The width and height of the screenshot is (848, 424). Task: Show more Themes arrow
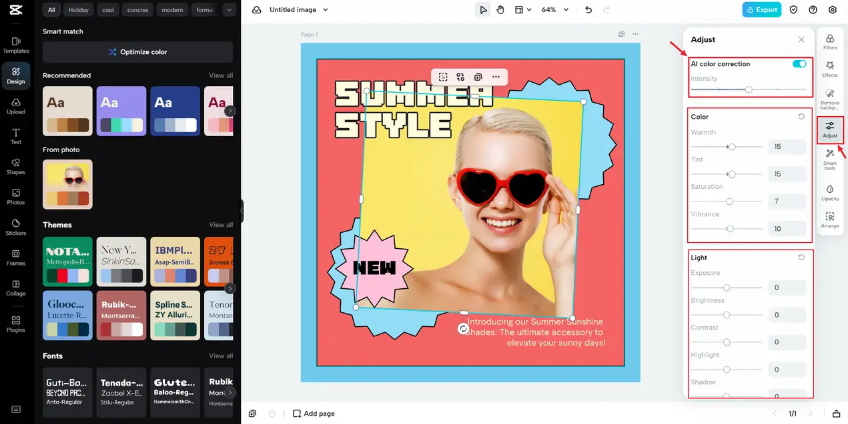[x=230, y=288]
